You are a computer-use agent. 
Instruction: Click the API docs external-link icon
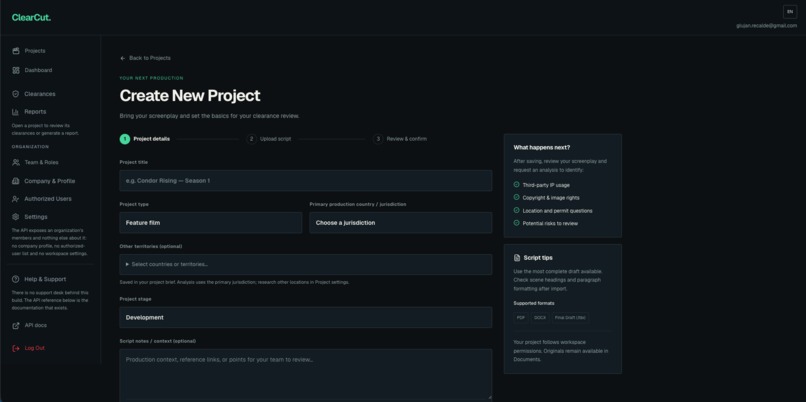coord(16,325)
